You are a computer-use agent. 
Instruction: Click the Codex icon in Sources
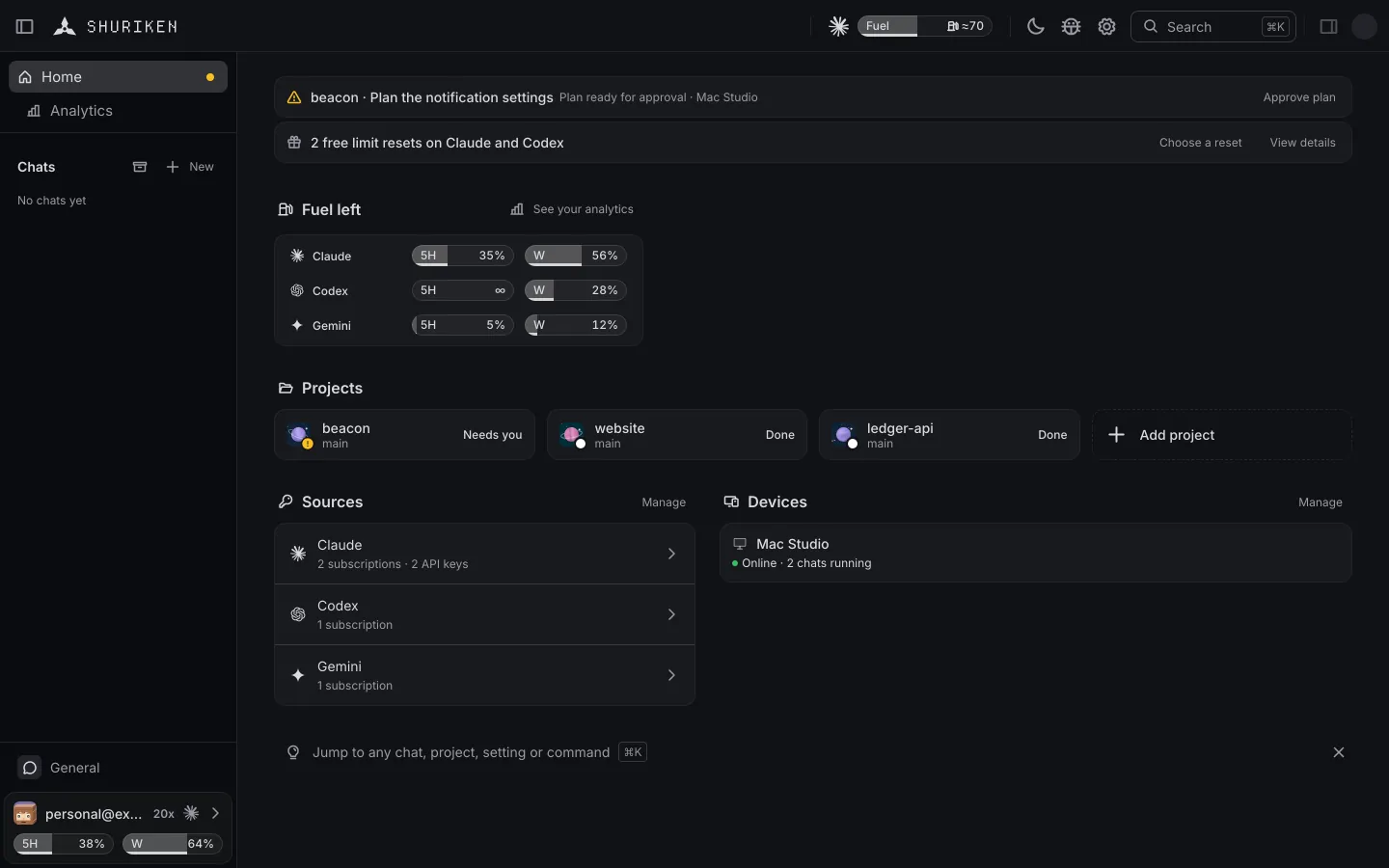pos(298,614)
